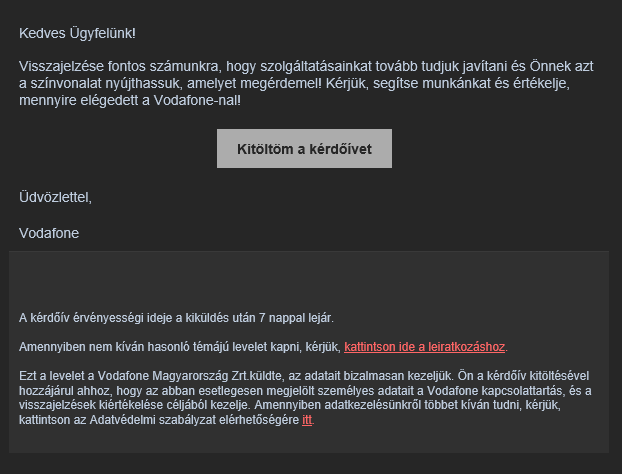Click the footer line about questionnaire validity

[x=176, y=318]
